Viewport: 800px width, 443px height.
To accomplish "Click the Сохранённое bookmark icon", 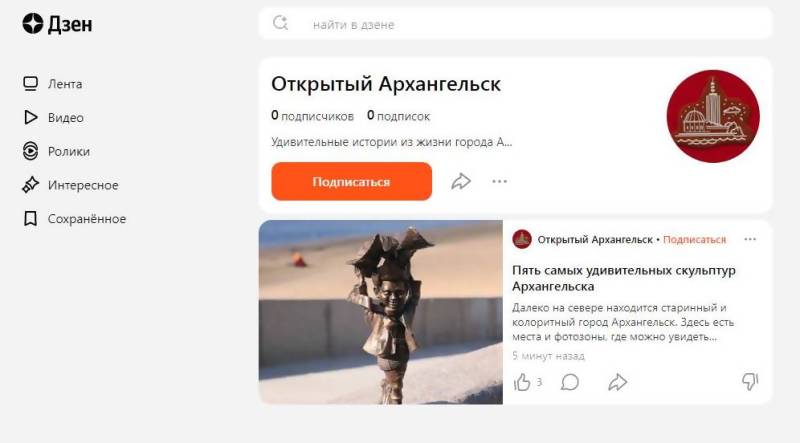I will pos(31,218).
